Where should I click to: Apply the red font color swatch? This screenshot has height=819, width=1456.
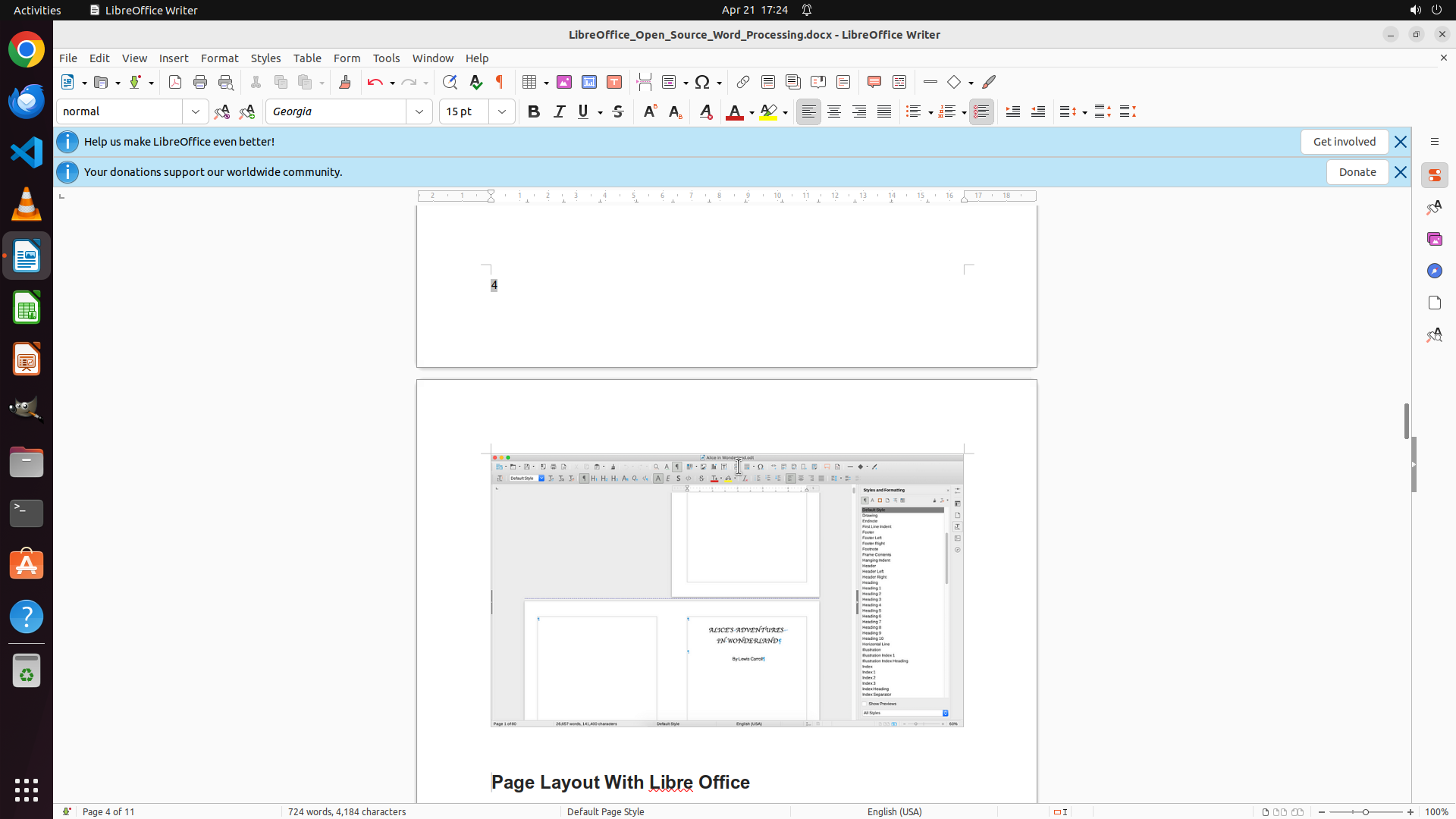[734, 111]
